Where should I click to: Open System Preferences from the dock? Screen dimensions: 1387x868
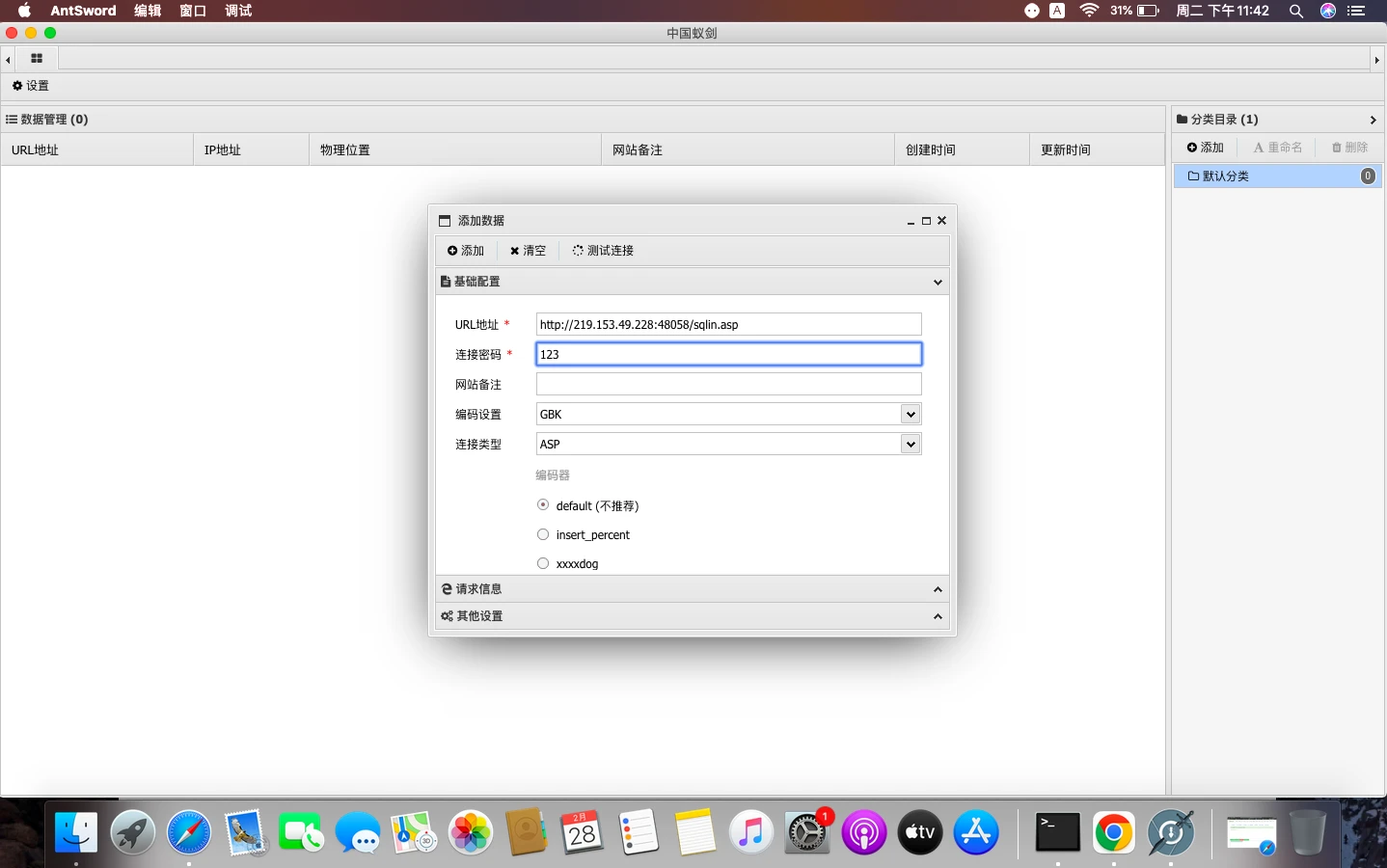tap(807, 832)
